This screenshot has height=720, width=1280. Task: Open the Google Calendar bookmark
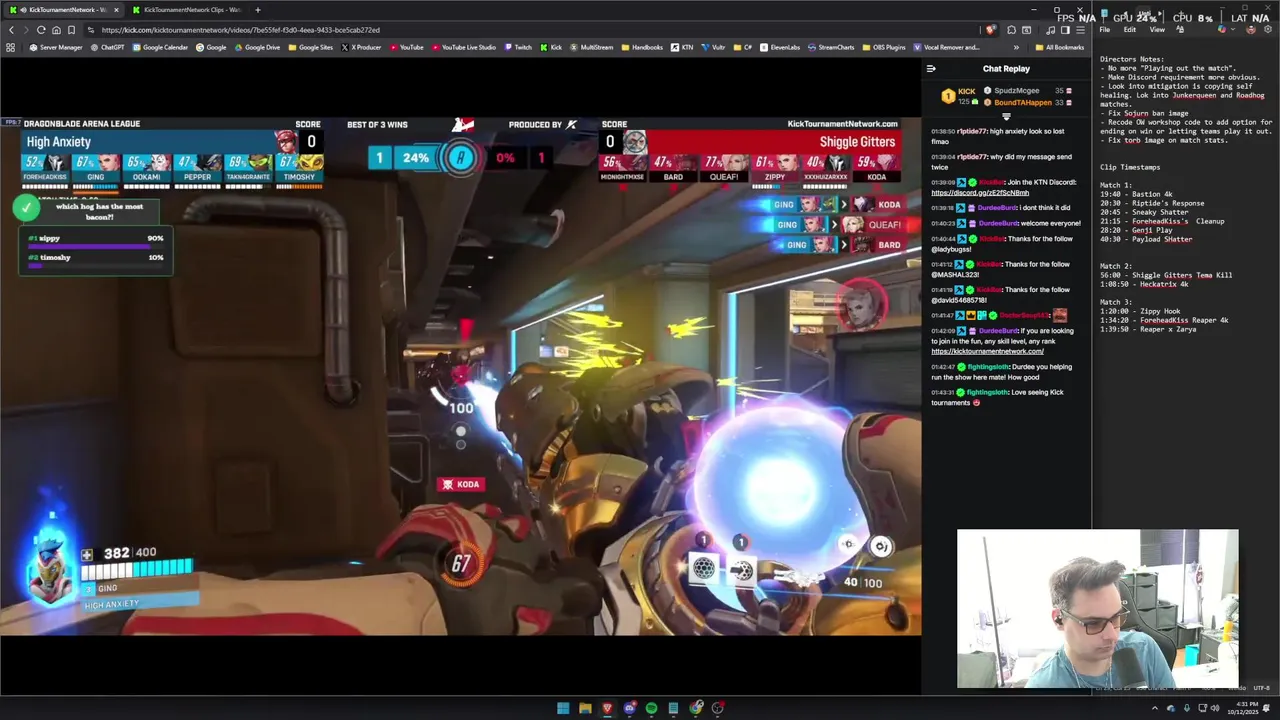click(160, 47)
